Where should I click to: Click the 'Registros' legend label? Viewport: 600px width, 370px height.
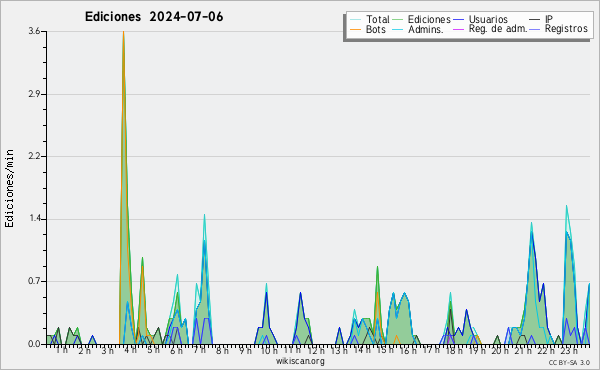coord(566,29)
